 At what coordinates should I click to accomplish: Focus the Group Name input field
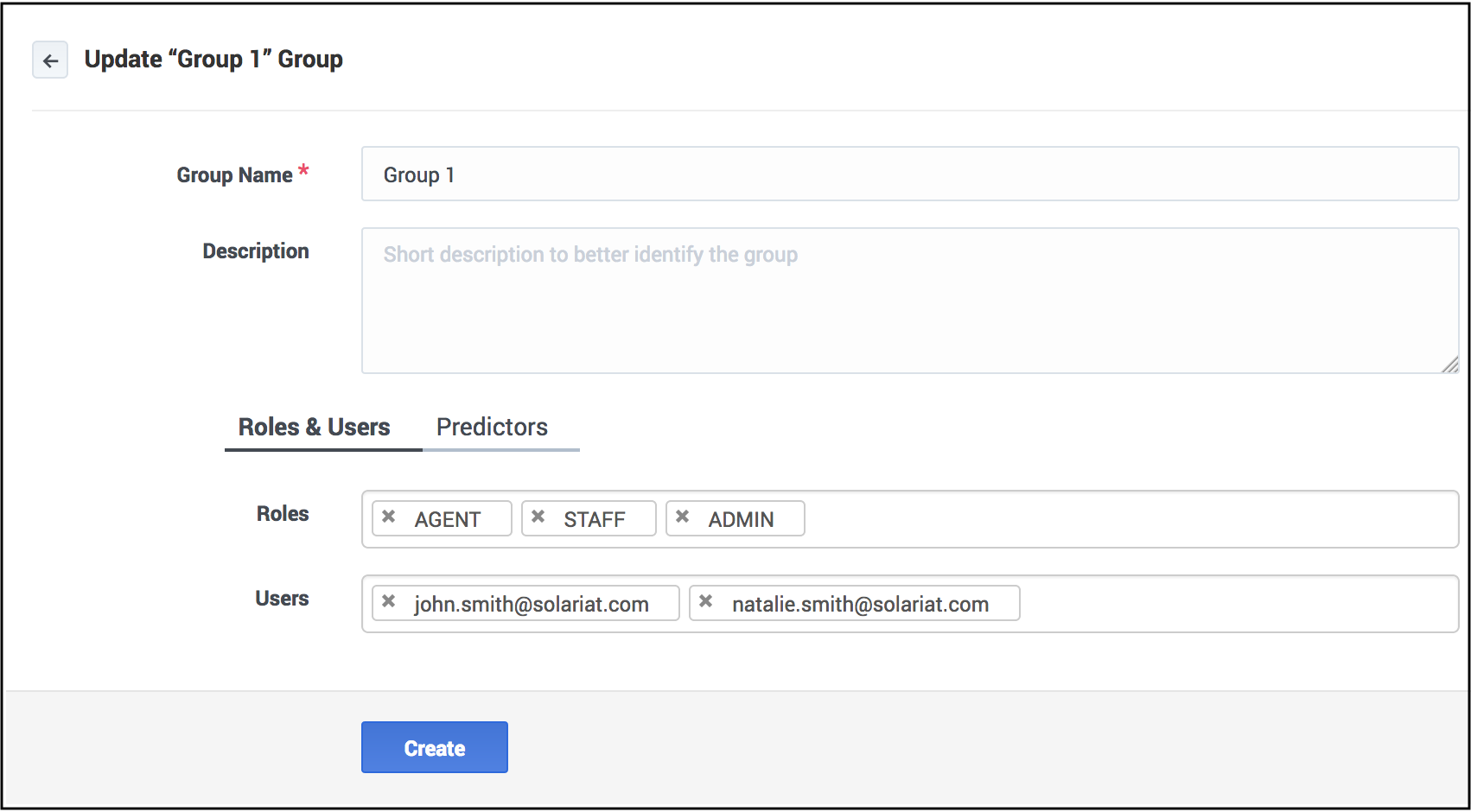[910, 174]
